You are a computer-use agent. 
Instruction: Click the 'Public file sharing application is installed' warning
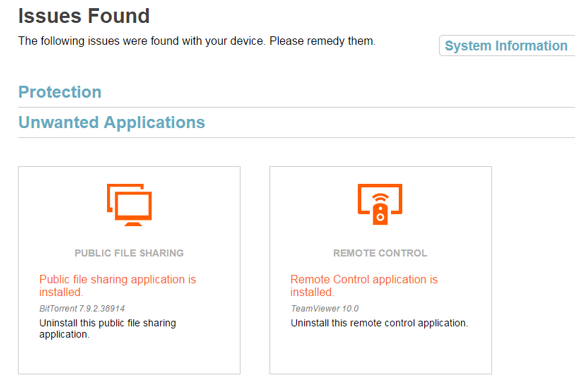click(118, 286)
